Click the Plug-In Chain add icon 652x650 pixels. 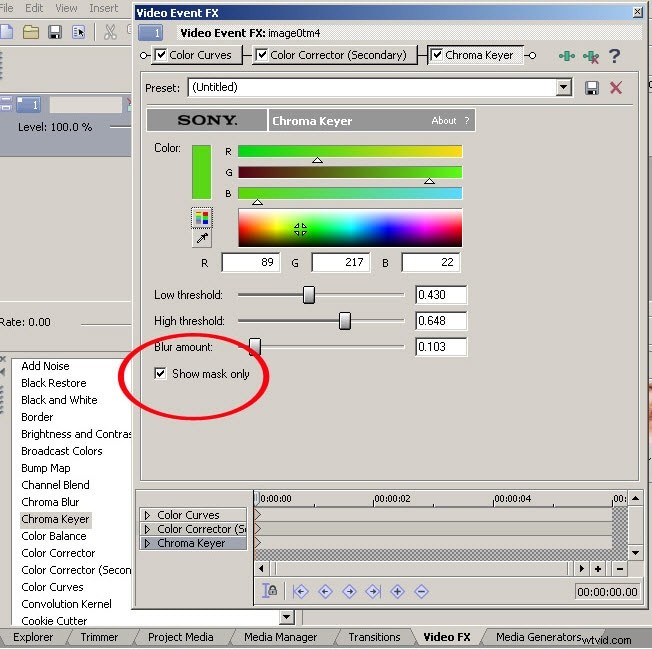pyautogui.click(x=567, y=56)
